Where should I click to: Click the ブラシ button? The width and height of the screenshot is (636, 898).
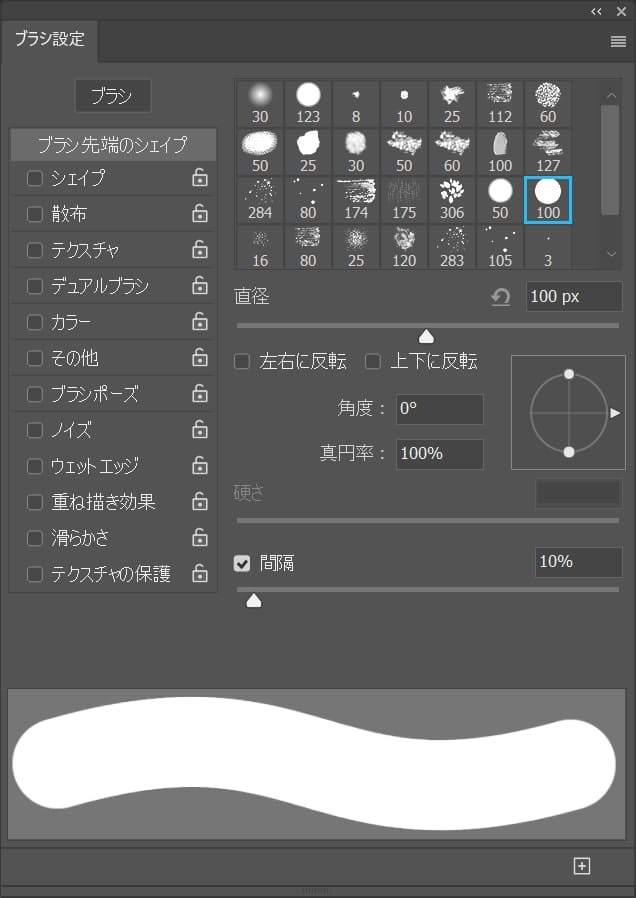click(113, 96)
